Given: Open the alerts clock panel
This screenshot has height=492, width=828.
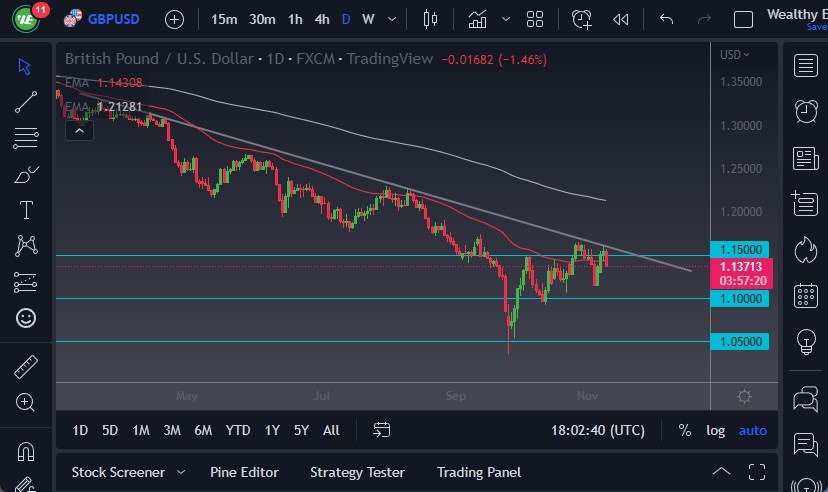Looking at the screenshot, I should [x=805, y=111].
